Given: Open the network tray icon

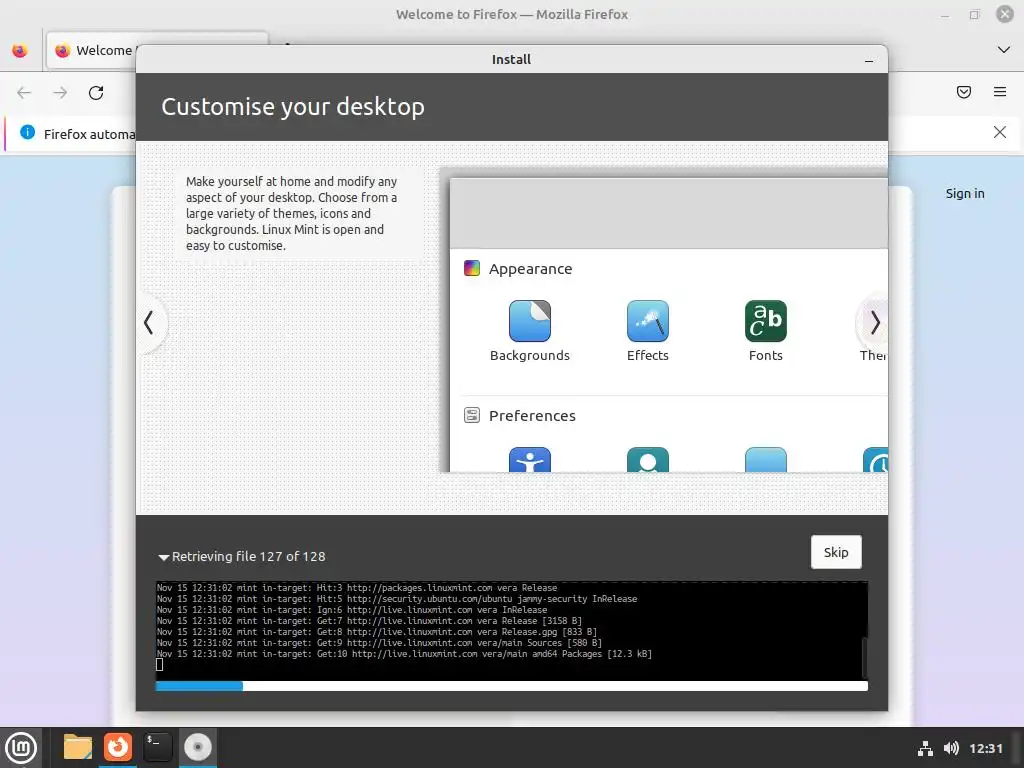Looking at the screenshot, I should [x=925, y=748].
